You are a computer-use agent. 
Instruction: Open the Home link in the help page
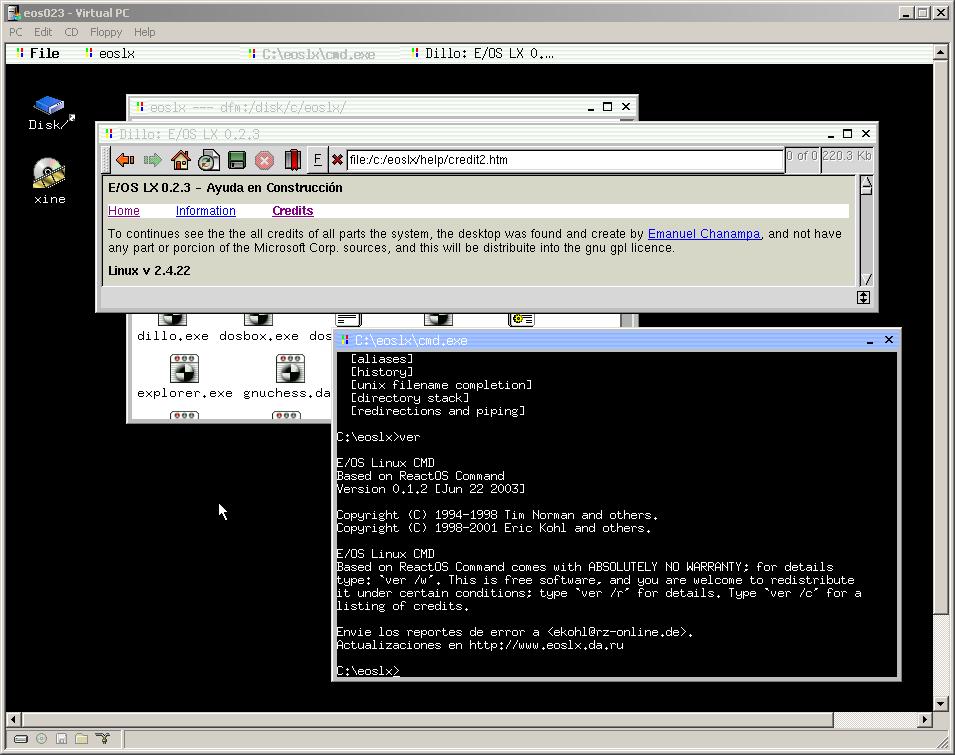pos(124,211)
